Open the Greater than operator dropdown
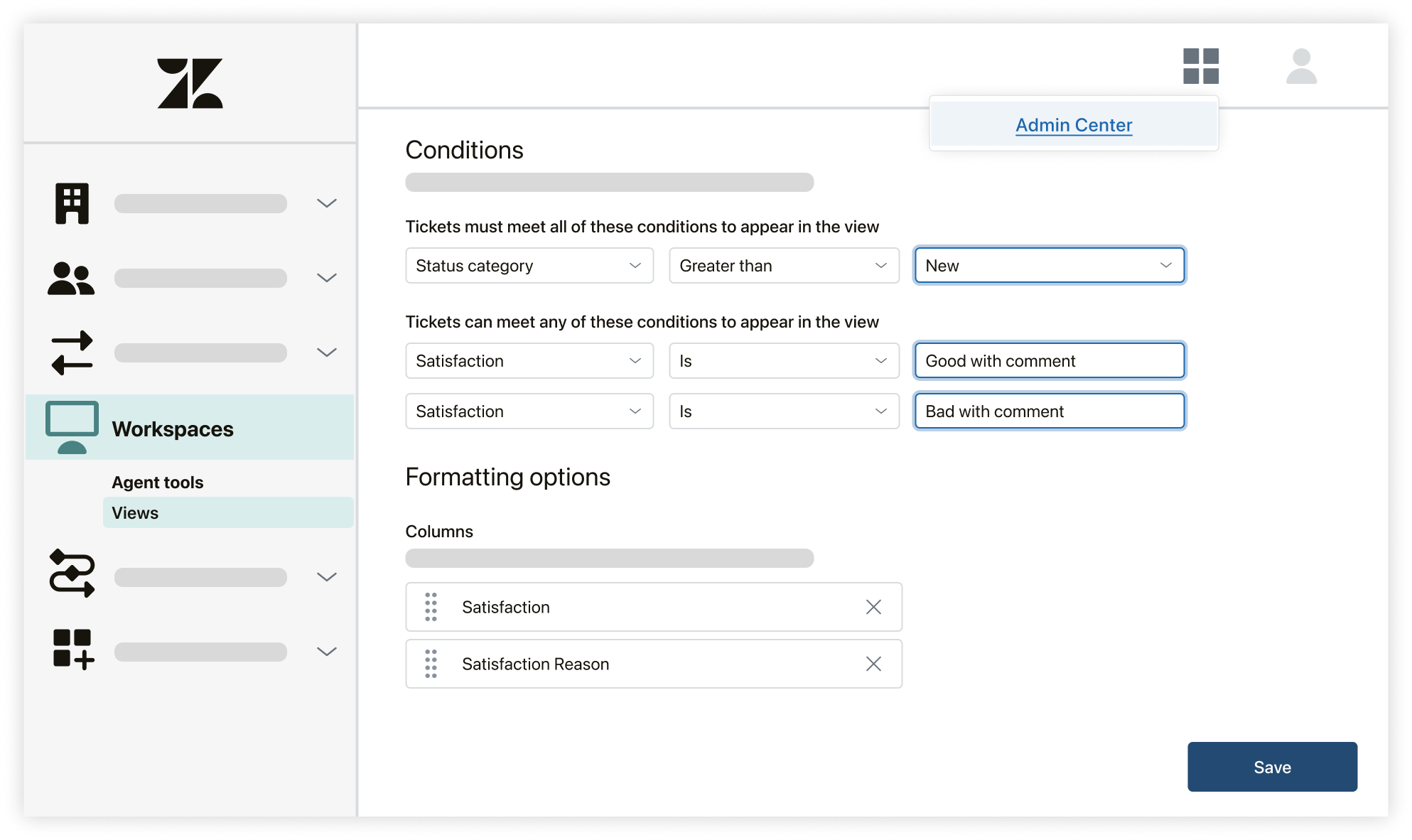The width and height of the screenshot is (1412, 840). pos(781,265)
